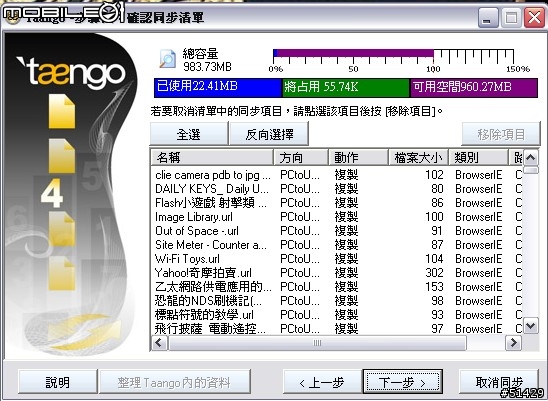548x401 pixels.
Task: Select the 'Yahoo!奇摩拍賣.url' row
Action: point(337,273)
